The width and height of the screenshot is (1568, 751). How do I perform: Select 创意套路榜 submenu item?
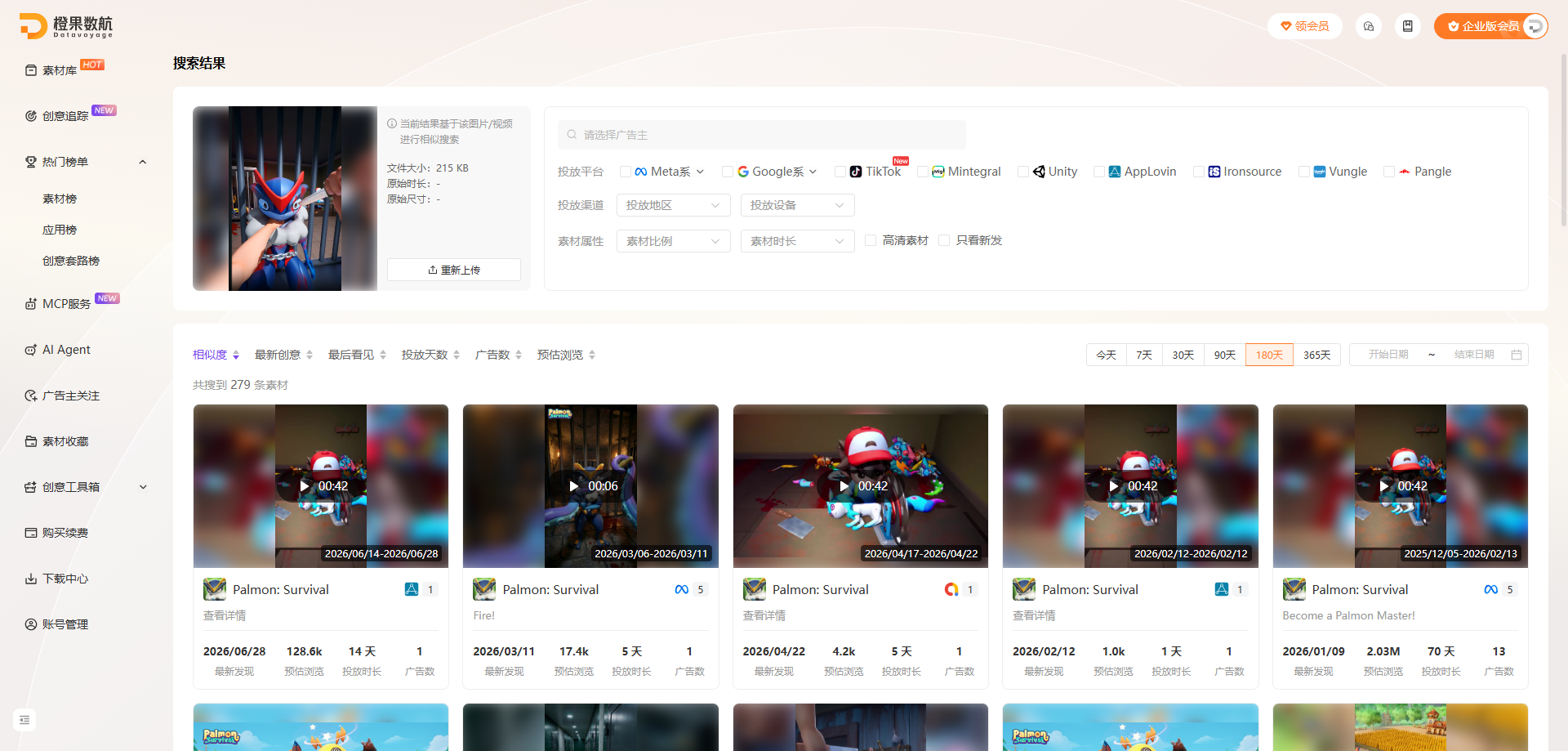pyautogui.click(x=71, y=261)
